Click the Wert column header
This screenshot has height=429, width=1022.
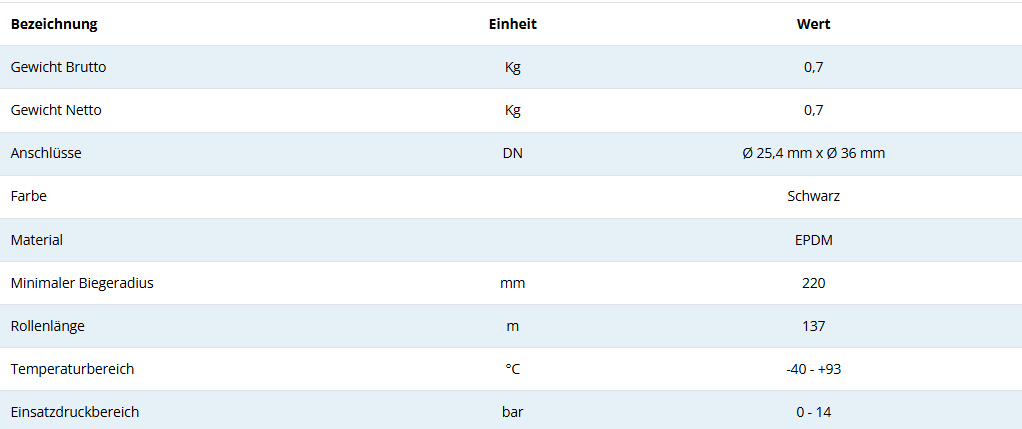click(813, 24)
